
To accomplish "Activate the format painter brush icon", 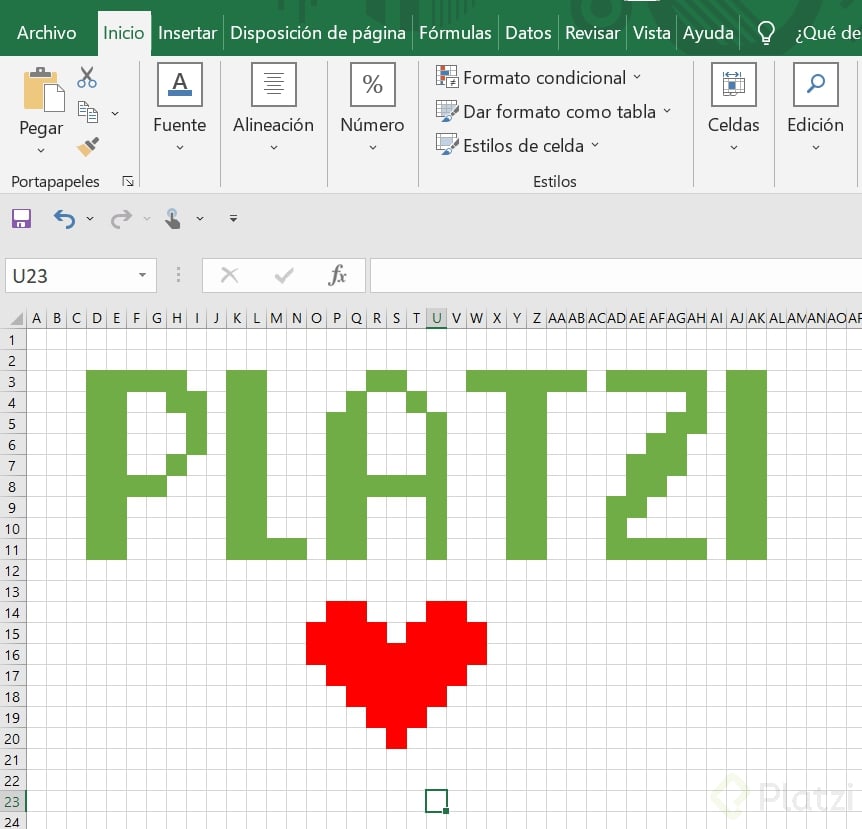I will click(88, 147).
